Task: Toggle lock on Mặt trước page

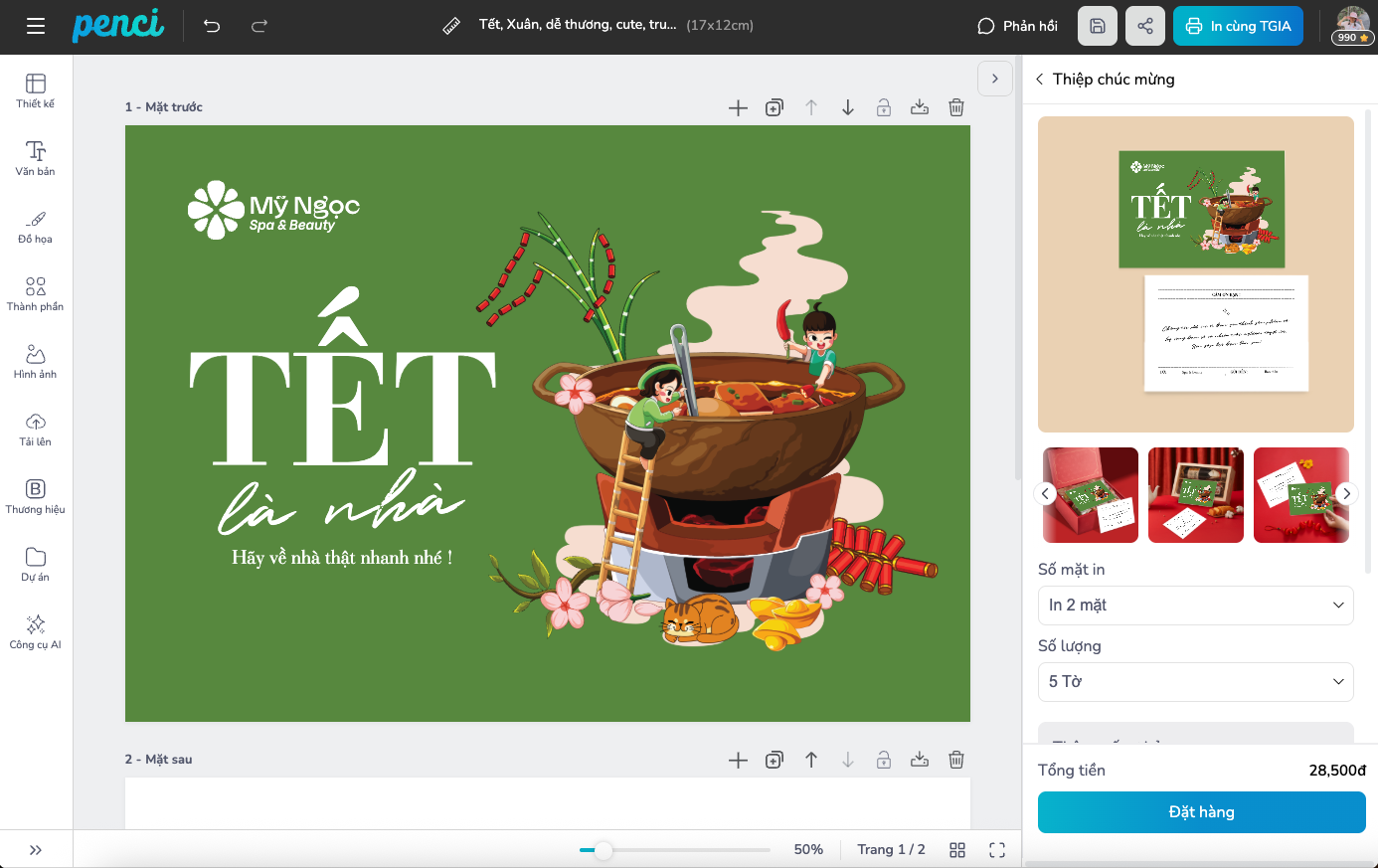Action: [x=883, y=107]
